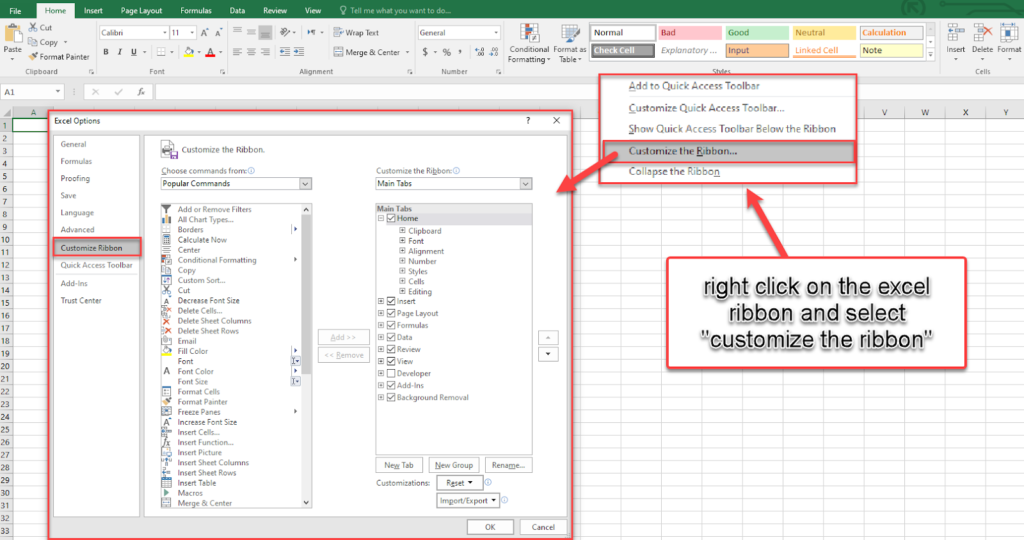1024x540 pixels.
Task: Open the Choose commands from dropdown
Action: [x=305, y=184]
